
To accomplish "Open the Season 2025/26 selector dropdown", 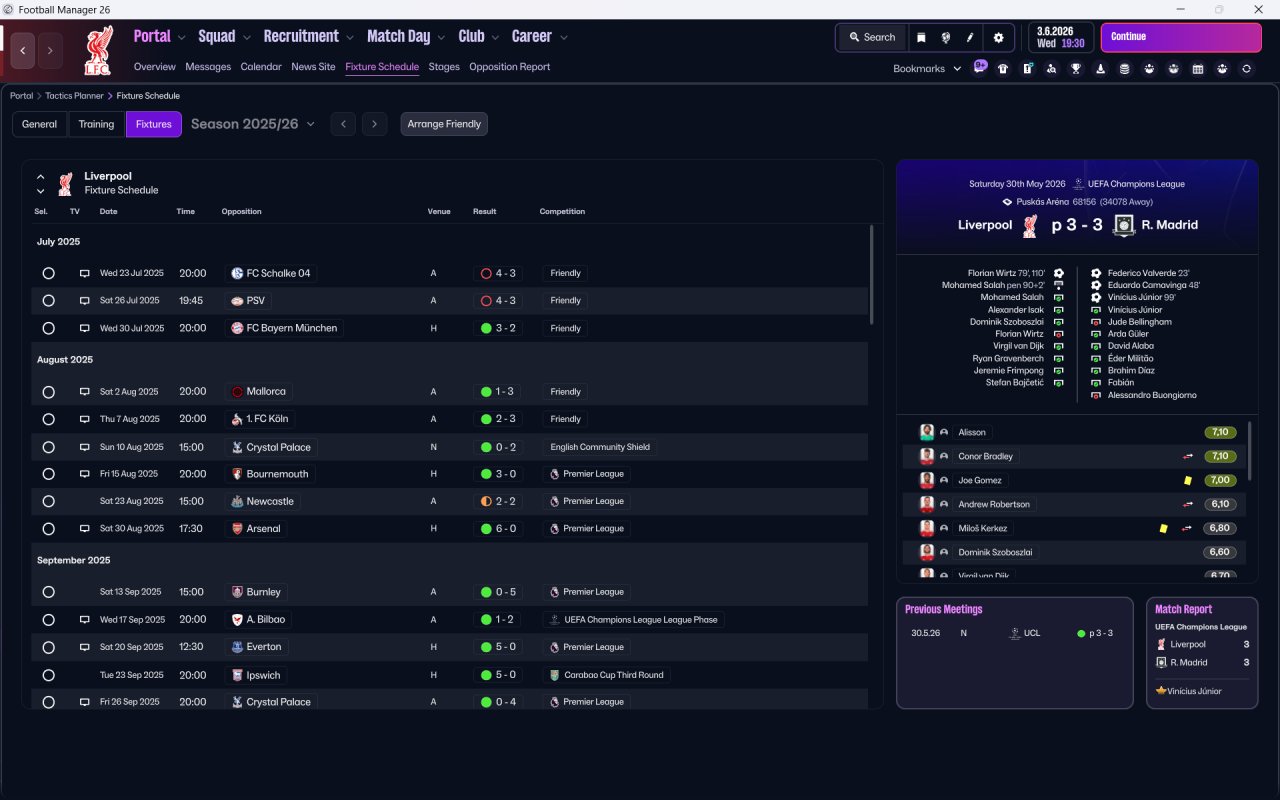I will (x=253, y=124).
